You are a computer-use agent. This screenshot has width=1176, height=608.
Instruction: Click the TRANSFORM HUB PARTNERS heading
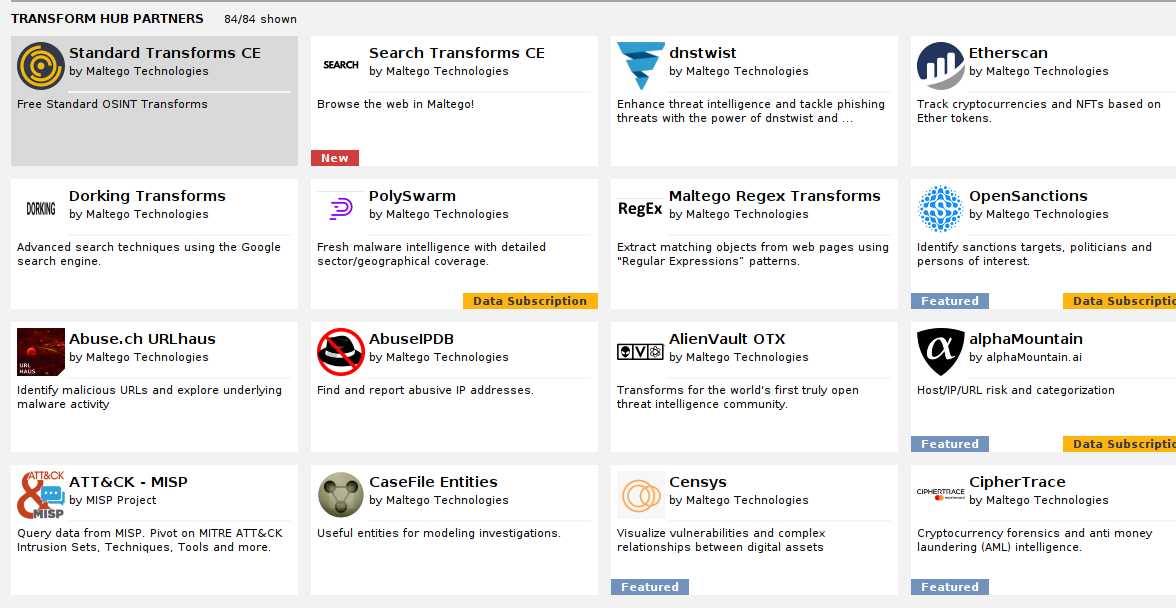click(107, 19)
